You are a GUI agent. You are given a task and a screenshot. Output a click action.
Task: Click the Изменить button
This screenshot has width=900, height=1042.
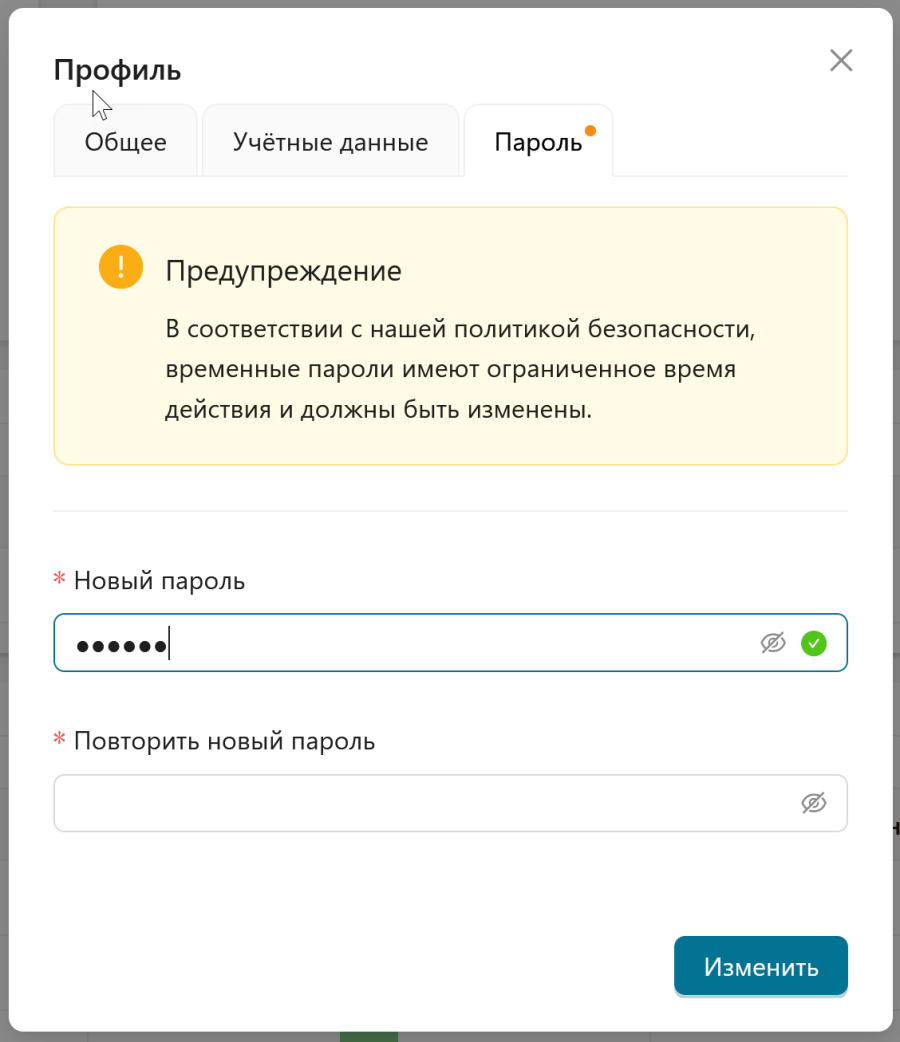pos(761,966)
